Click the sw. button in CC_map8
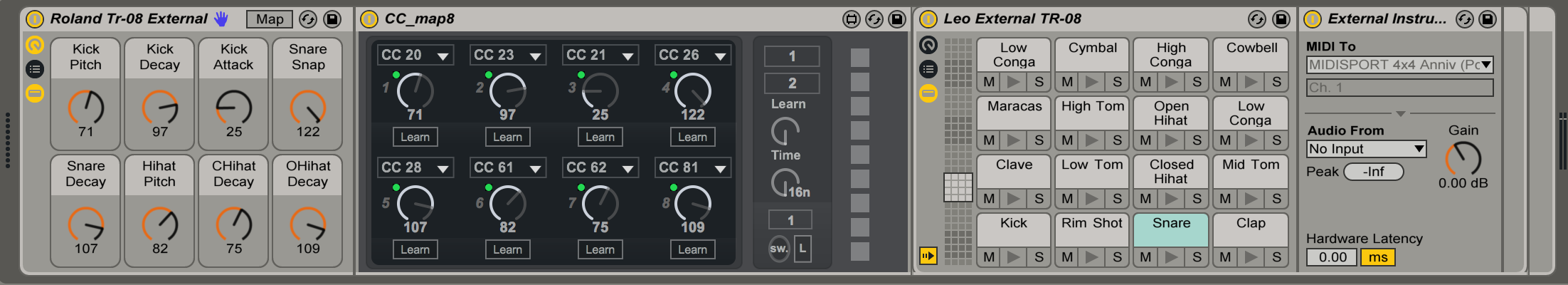 [x=779, y=249]
